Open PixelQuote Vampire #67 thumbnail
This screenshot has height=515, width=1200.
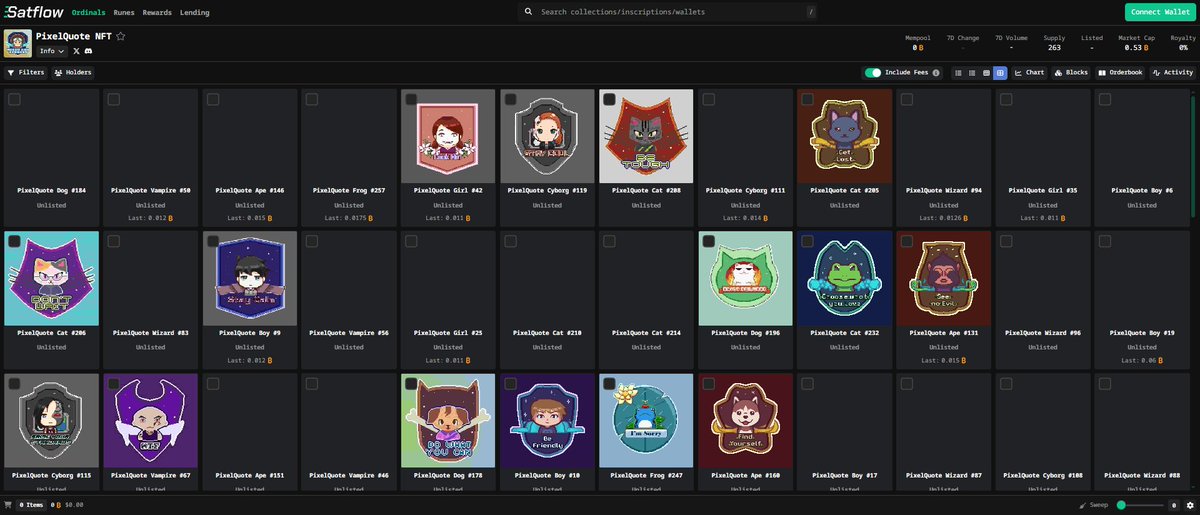[x=150, y=421]
